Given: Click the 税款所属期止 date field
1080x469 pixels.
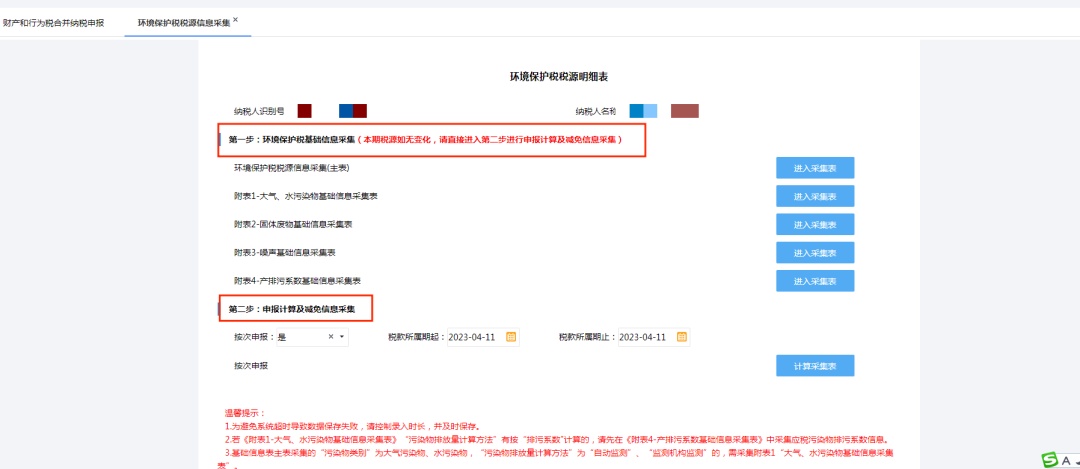Looking at the screenshot, I should [654, 337].
